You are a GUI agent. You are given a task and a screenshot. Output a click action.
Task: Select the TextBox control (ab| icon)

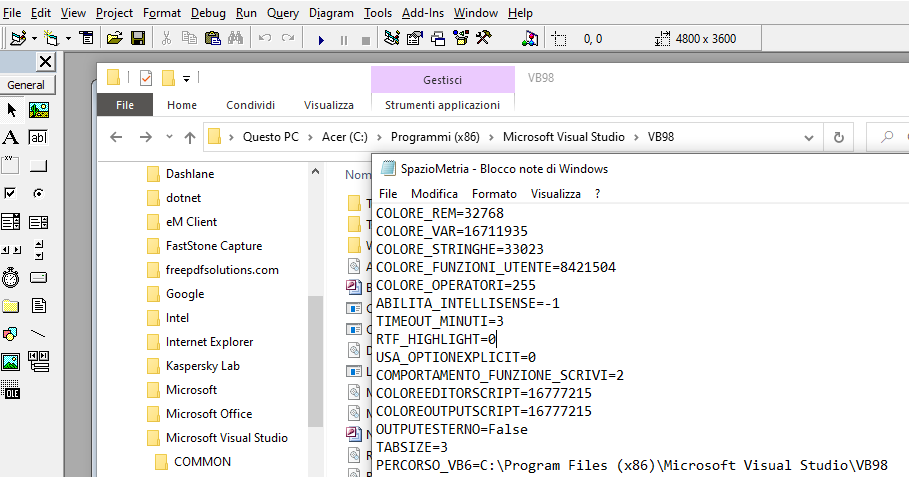[x=38, y=137]
